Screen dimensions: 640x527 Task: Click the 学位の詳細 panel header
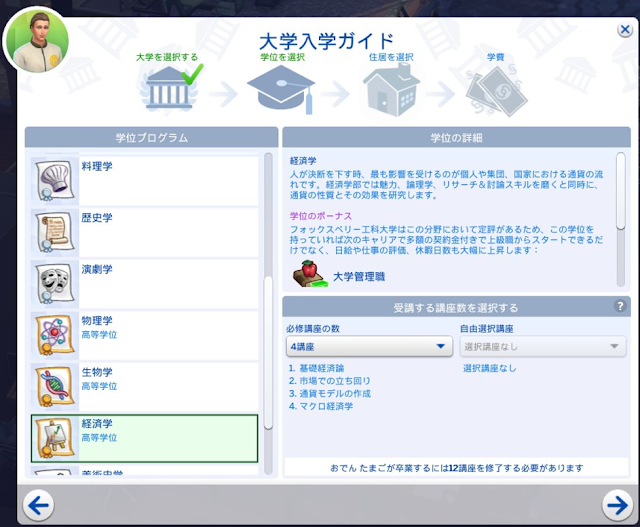click(x=456, y=138)
